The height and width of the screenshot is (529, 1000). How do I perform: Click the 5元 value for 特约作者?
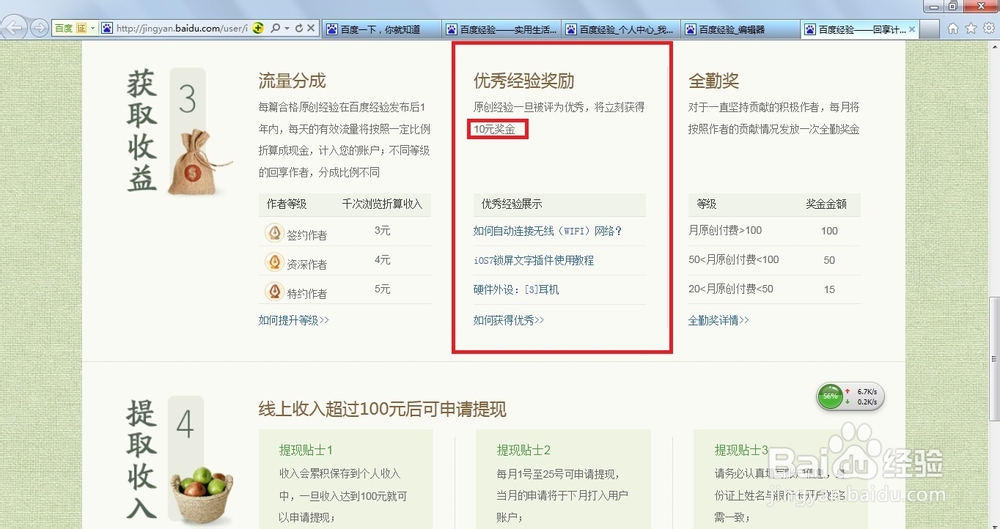[x=382, y=289]
